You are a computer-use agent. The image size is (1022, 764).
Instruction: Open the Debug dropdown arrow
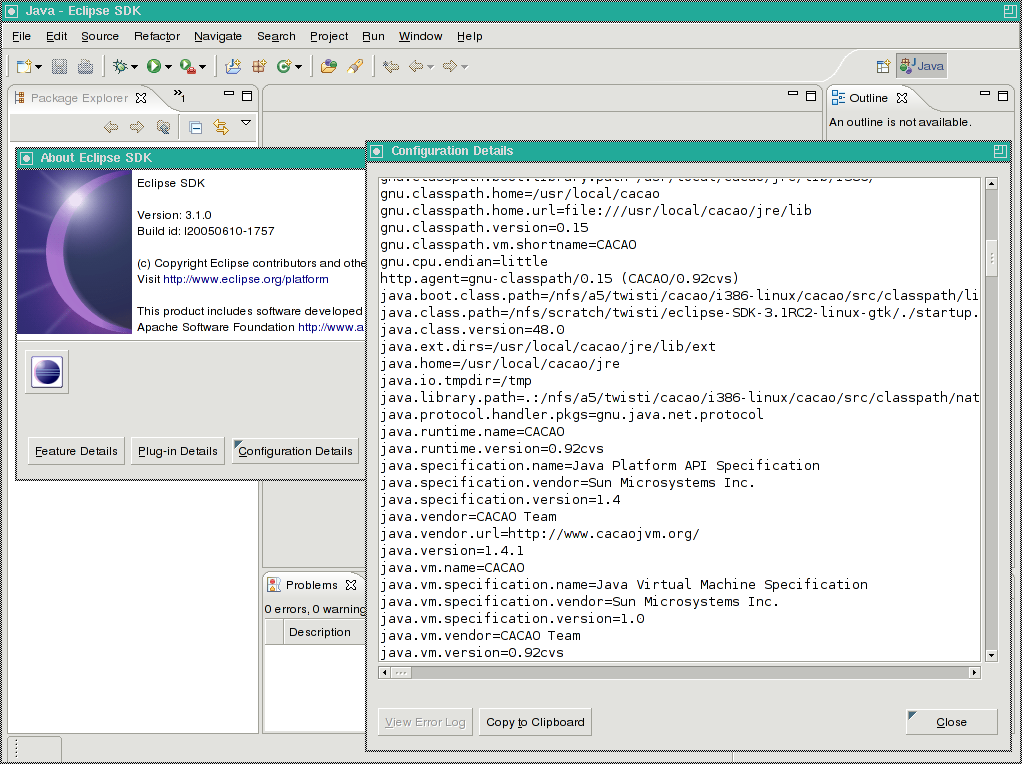(x=134, y=66)
